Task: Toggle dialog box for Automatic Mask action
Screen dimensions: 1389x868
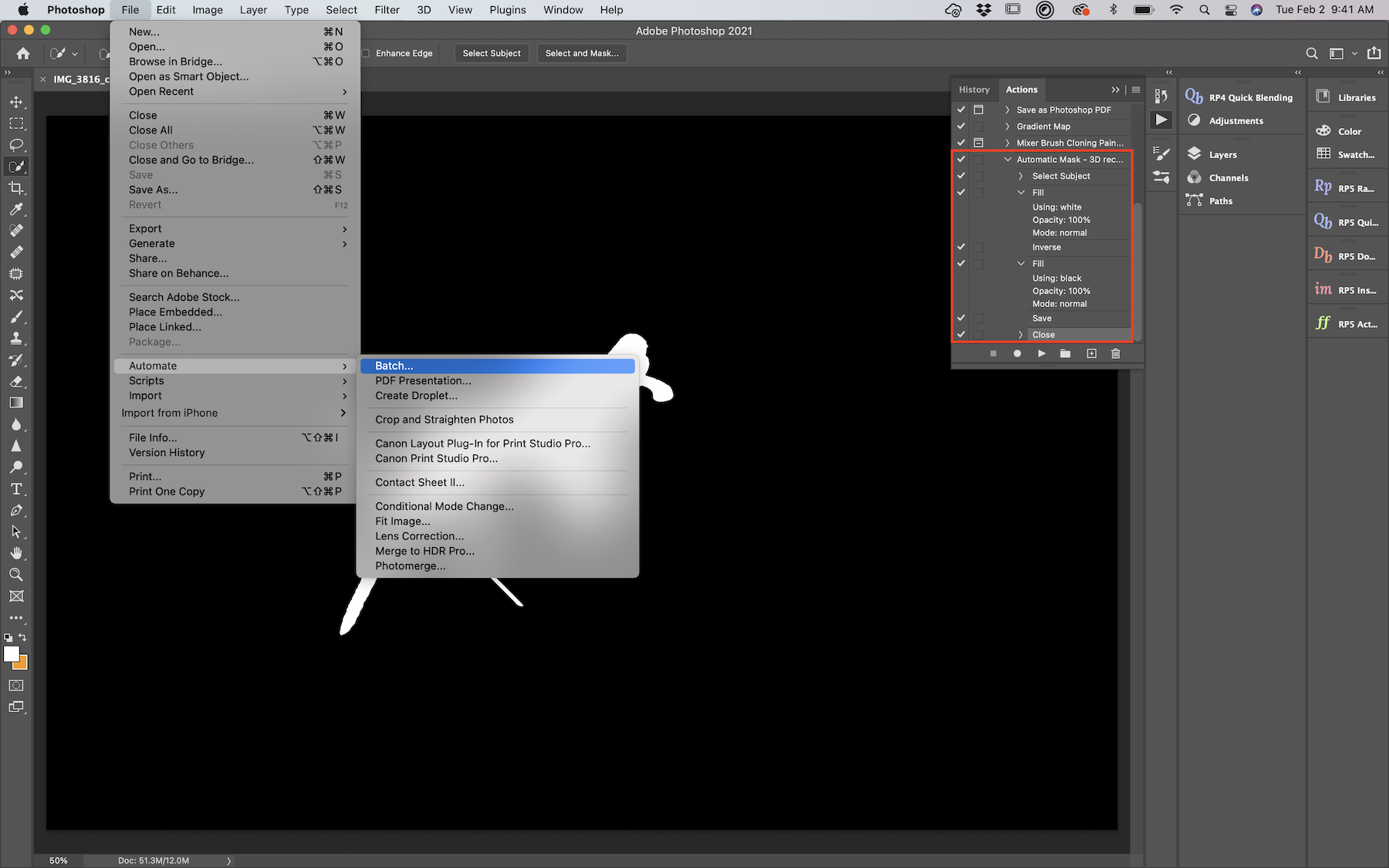Action: pos(978,160)
